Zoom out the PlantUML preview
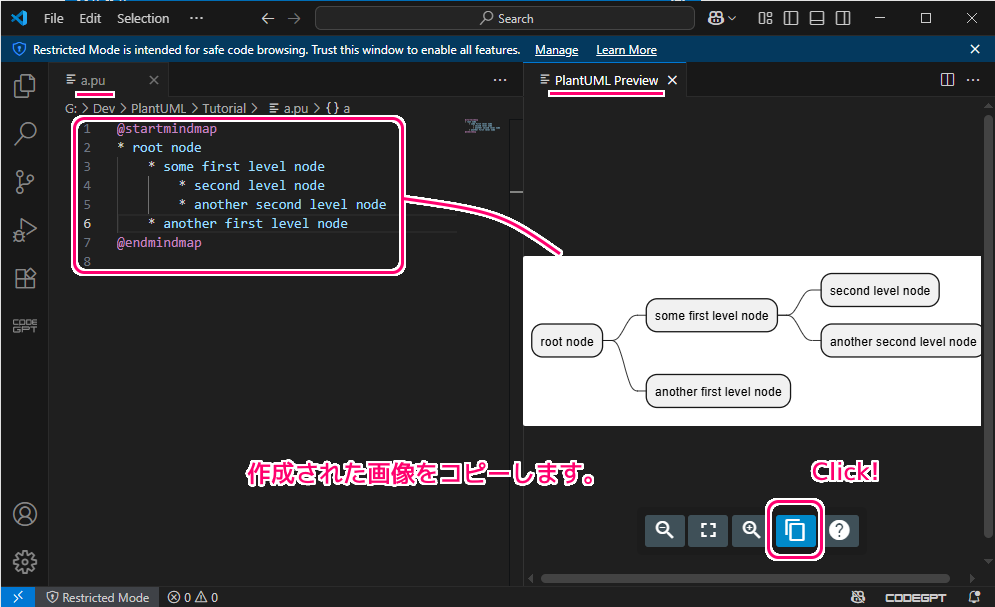This screenshot has width=995, height=607. tap(664, 530)
